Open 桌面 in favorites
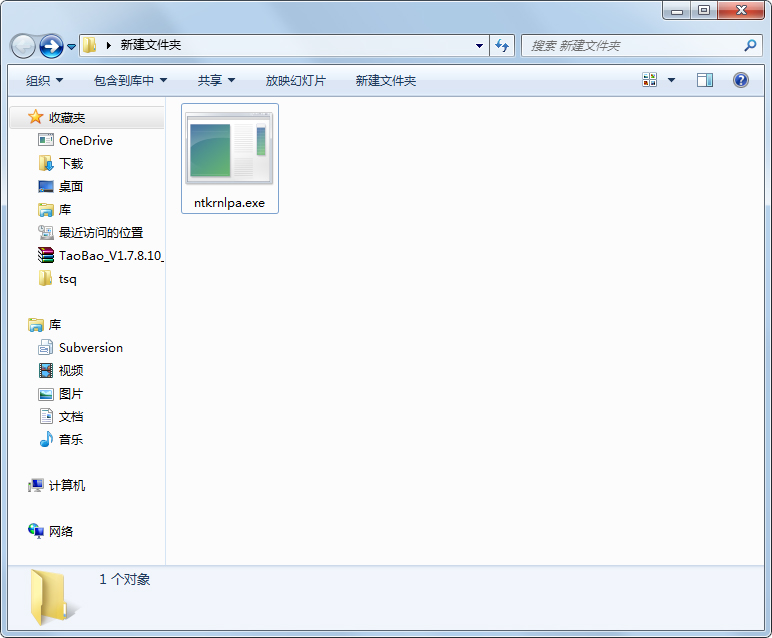 click(71, 187)
